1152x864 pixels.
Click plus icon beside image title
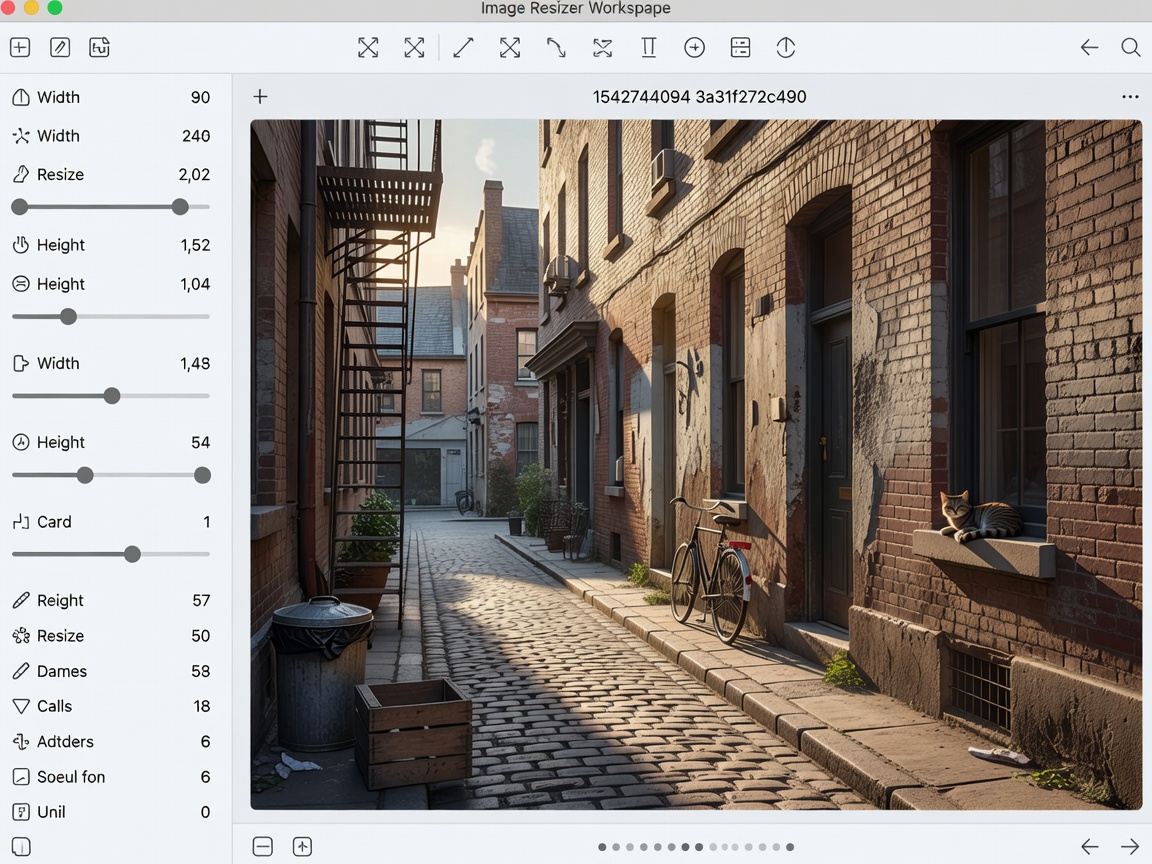(x=260, y=96)
